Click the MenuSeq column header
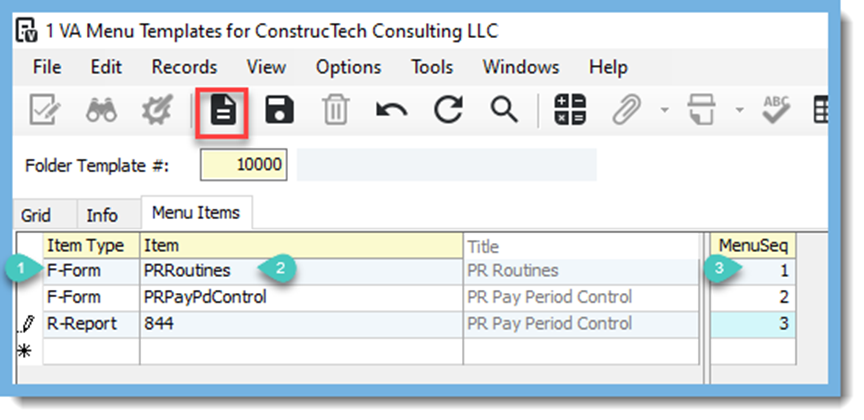Screen dimensions: 864x420 pyautogui.click(x=753, y=245)
